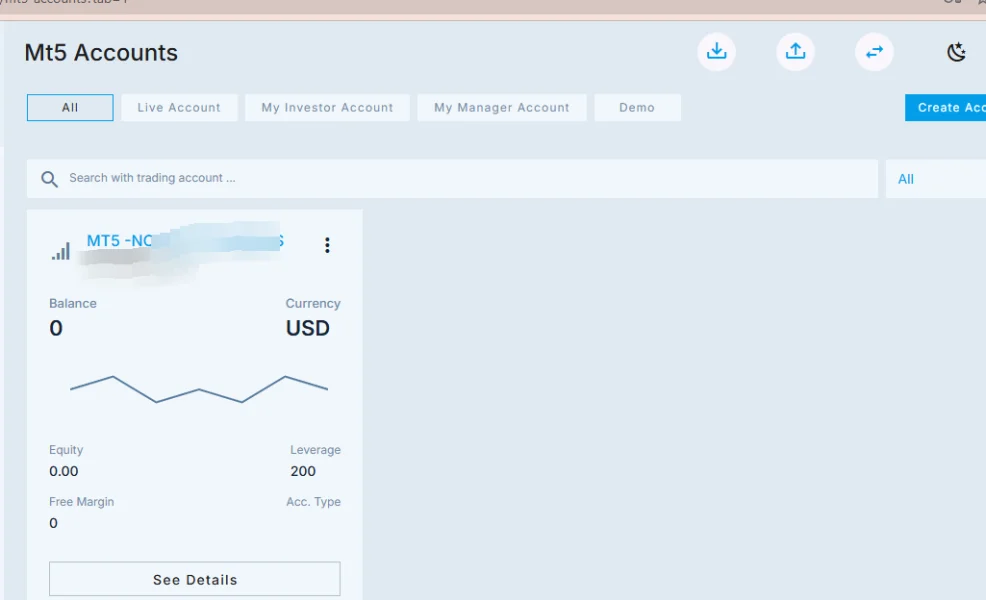Switch to Live Account tab
Screen dimensions: 986x600
tap(179, 108)
